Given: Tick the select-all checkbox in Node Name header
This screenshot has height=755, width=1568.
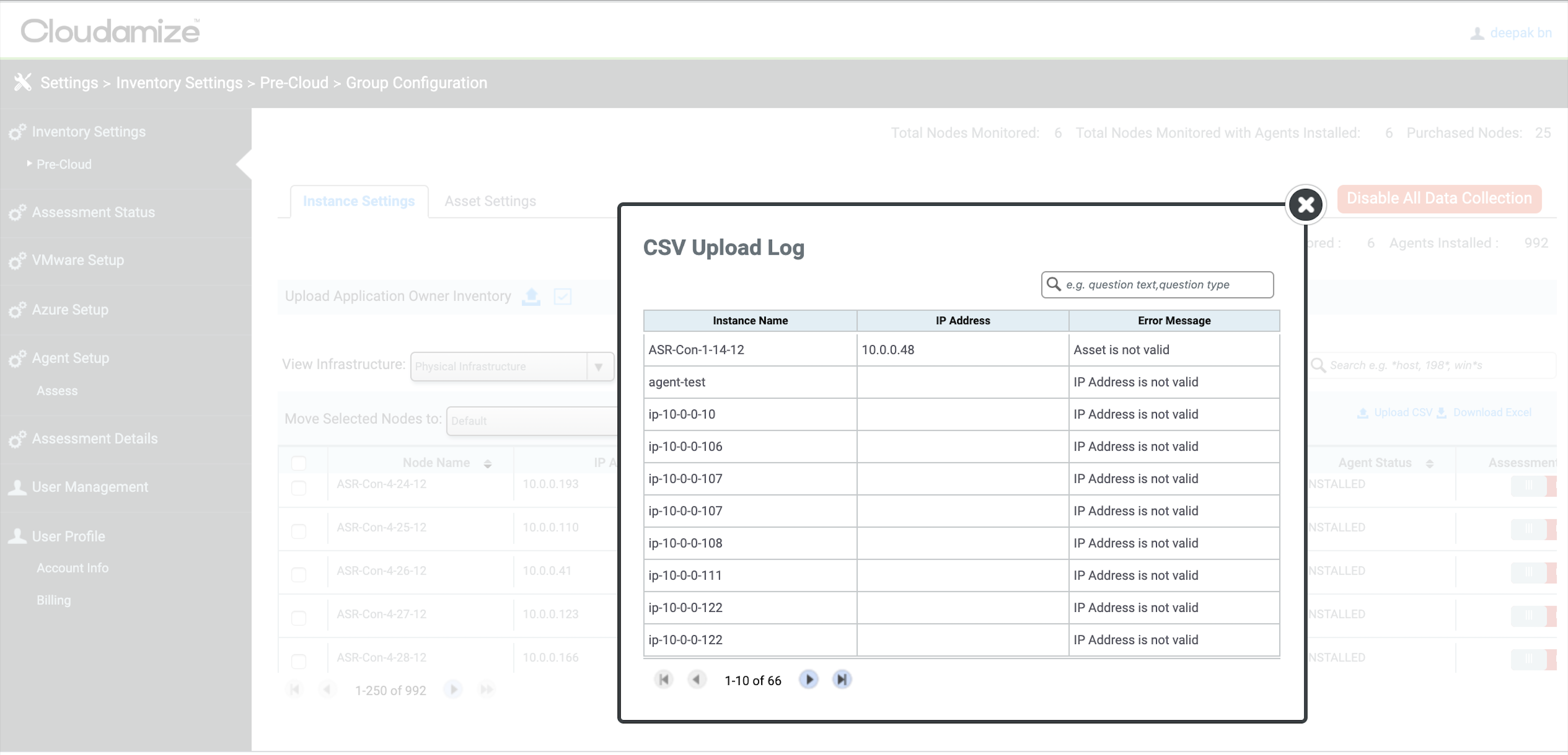Looking at the screenshot, I should 299,464.
